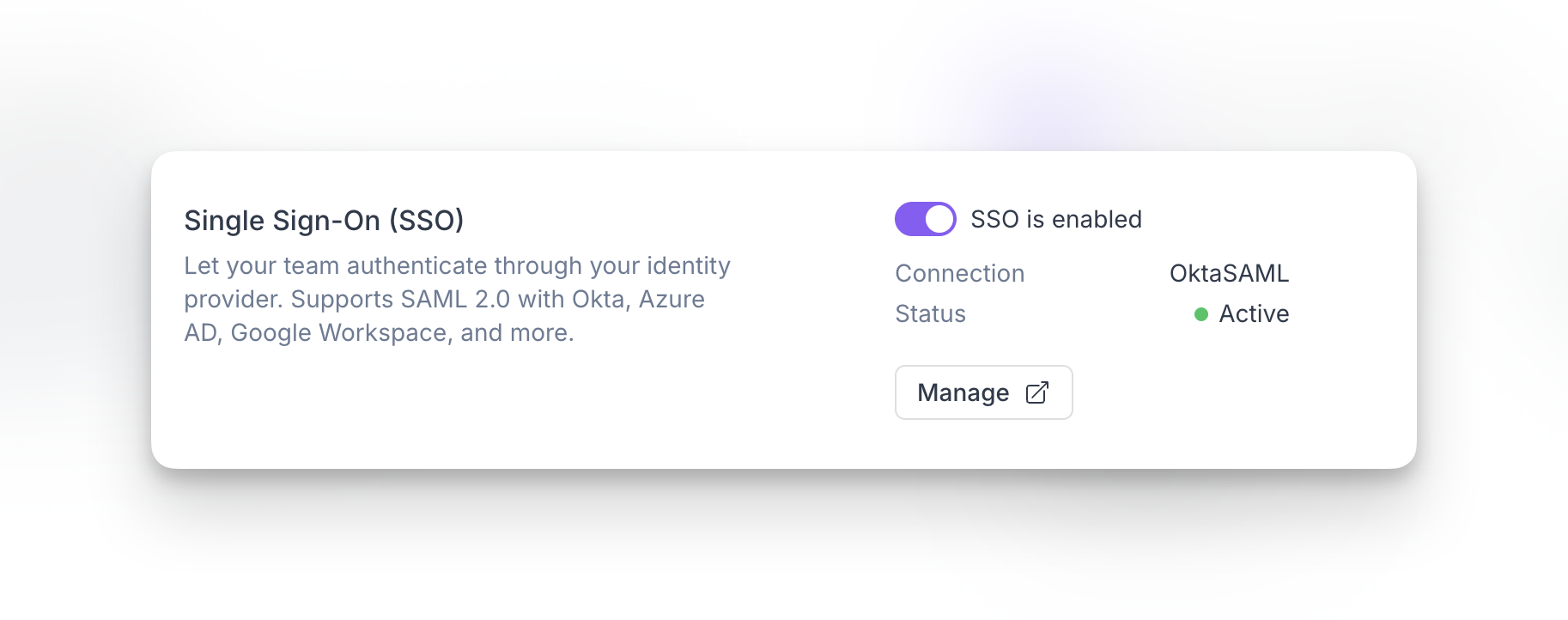Viewport: 1568px width, 620px height.
Task: Click the external link icon on Manage button
Action: pyautogui.click(x=1036, y=392)
